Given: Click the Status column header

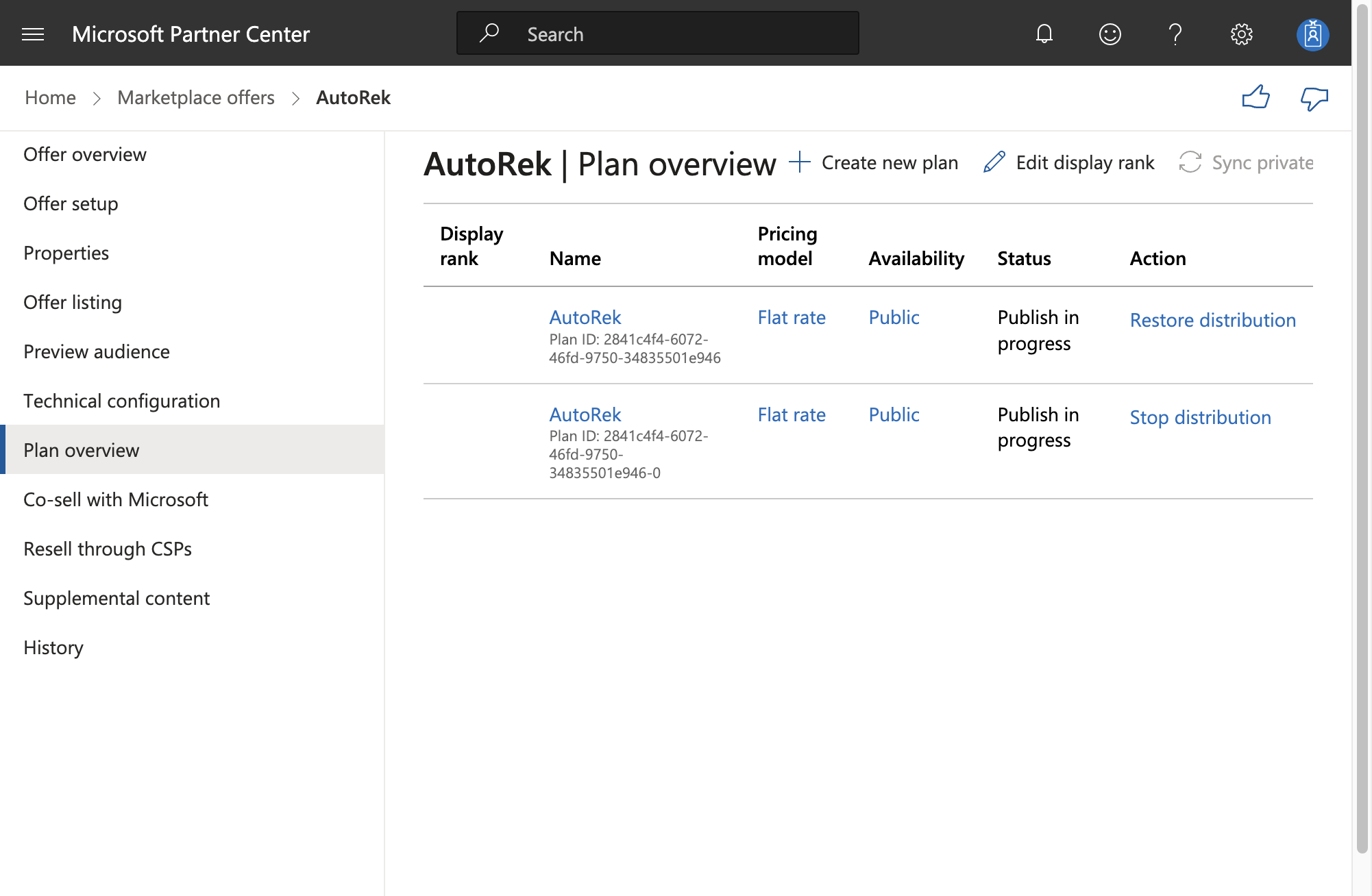Looking at the screenshot, I should (x=1024, y=258).
